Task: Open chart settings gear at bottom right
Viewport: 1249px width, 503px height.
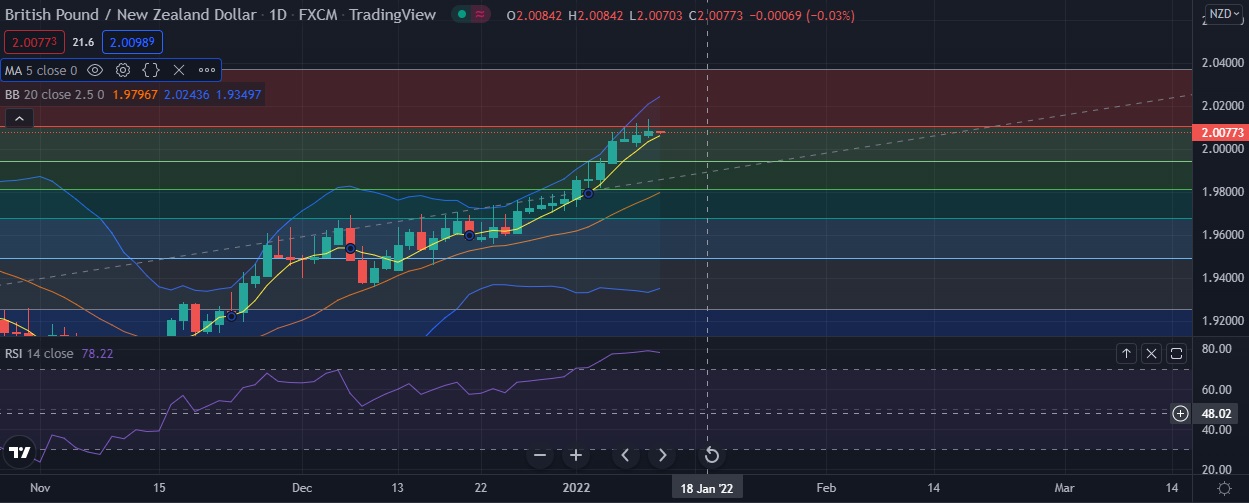Action: pyautogui.click(x=1223, y=487)
